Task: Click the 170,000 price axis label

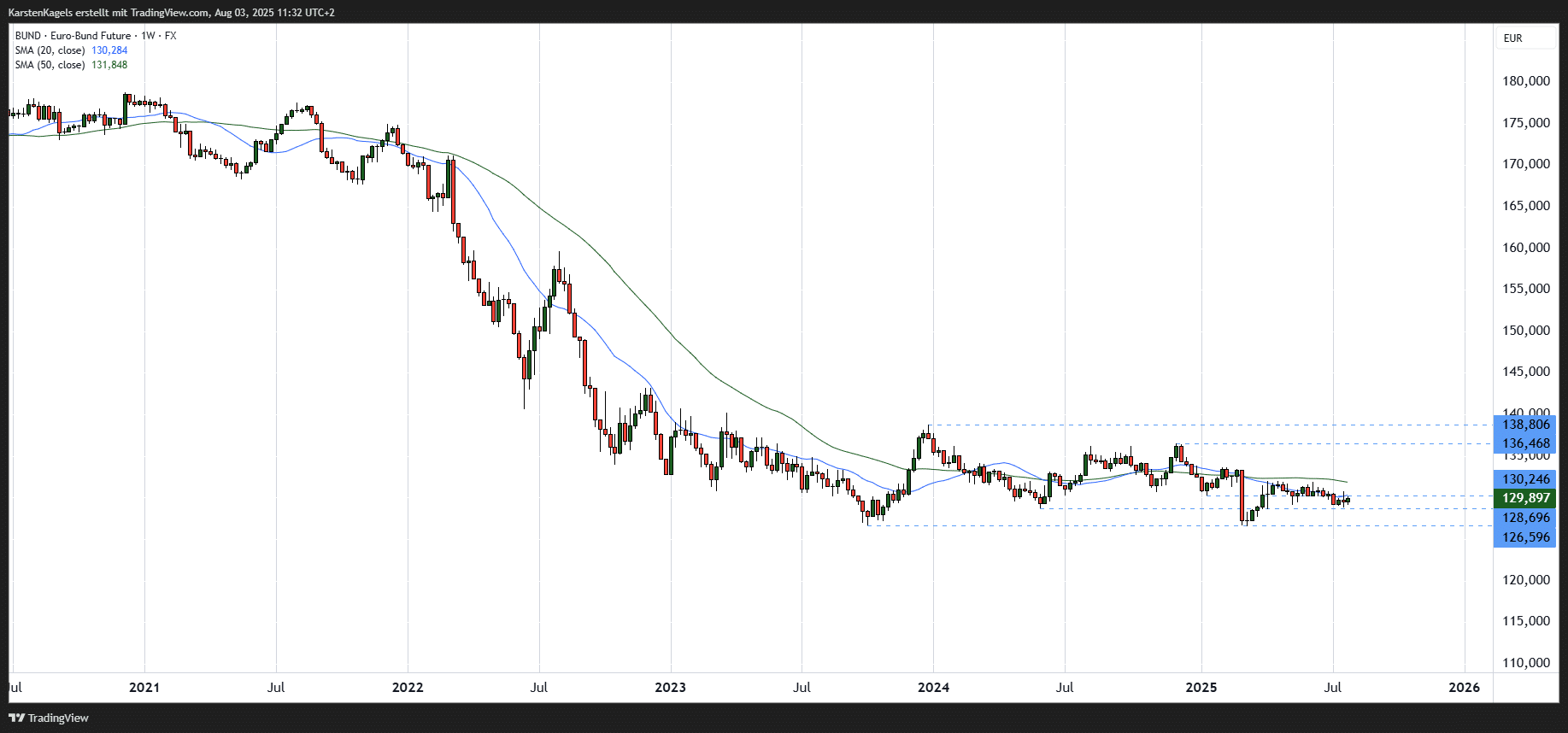Action: 1526,164
